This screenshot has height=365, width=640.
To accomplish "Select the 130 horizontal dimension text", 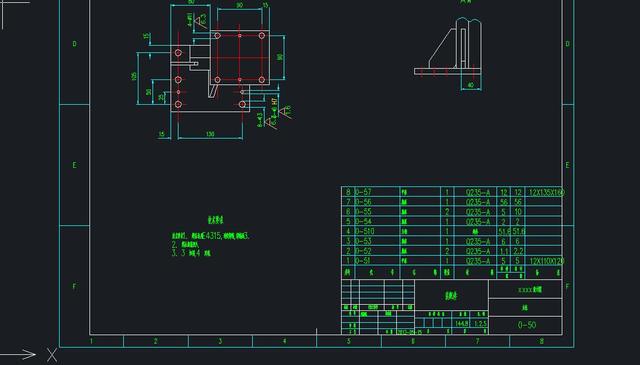I will coord(210,134).
